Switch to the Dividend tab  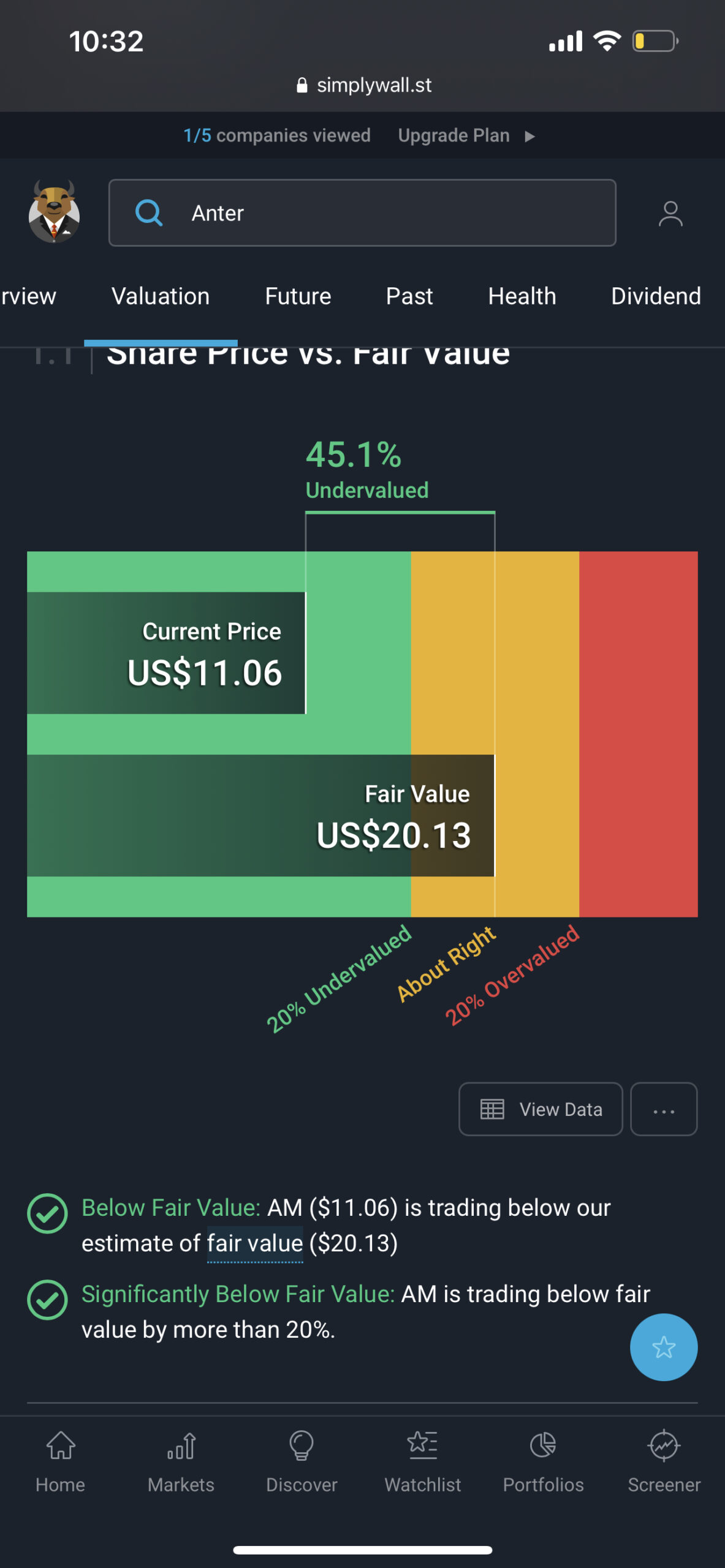tap(656, 296)
